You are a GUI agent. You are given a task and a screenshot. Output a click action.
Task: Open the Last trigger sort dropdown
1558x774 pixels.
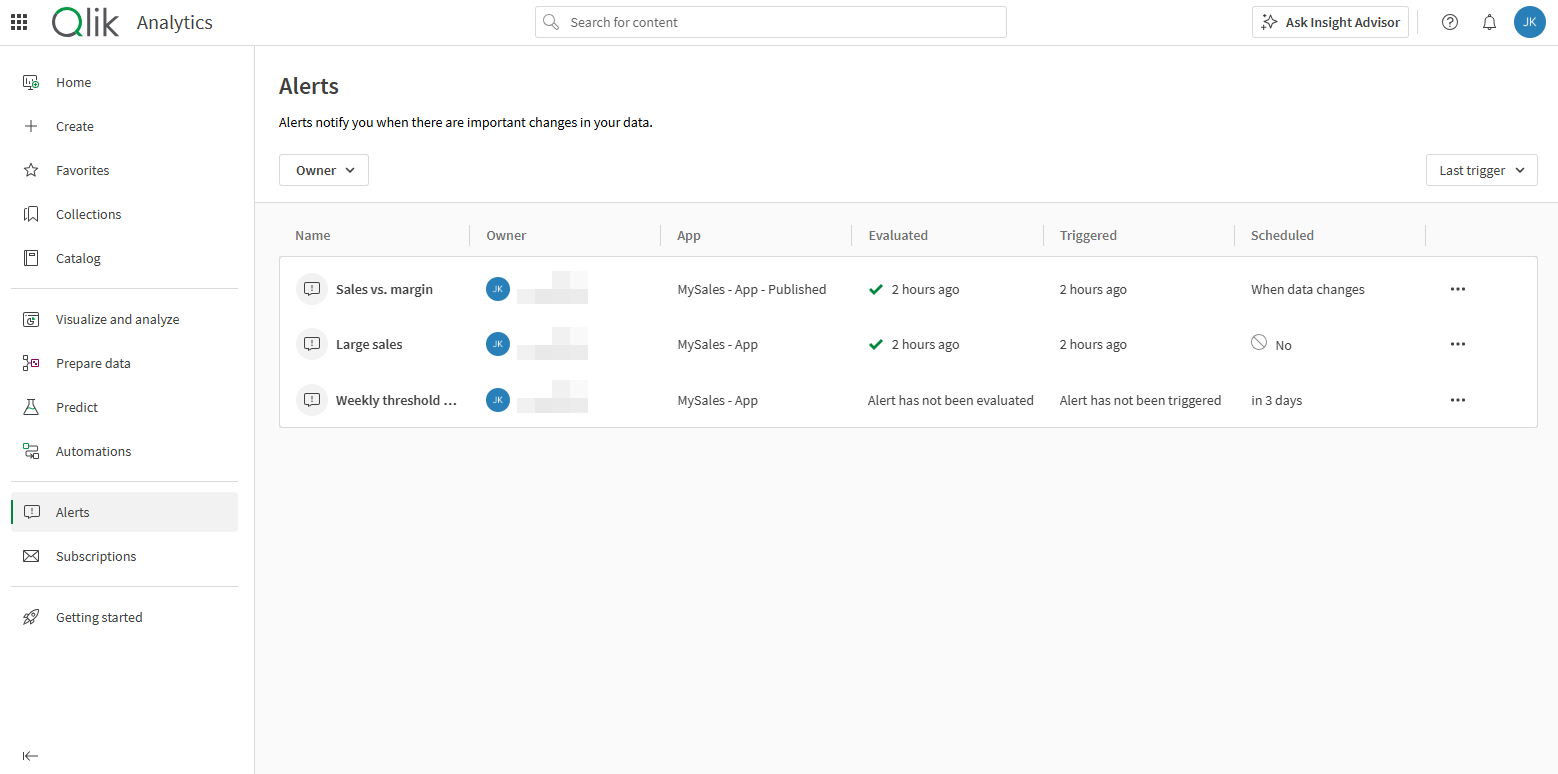[x=1481, y=170]
